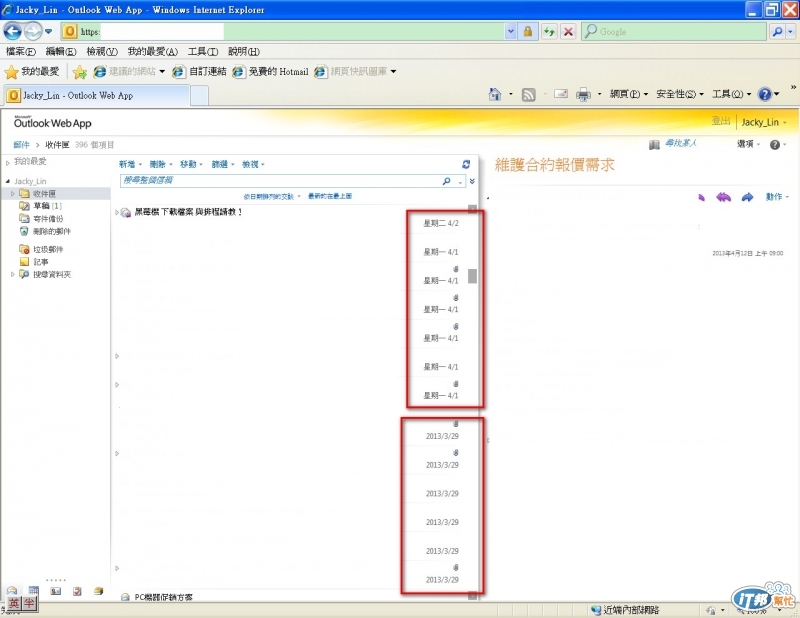
Task: Click the read mail envelope toolbar icon
Action: click(x=561, y=94)
